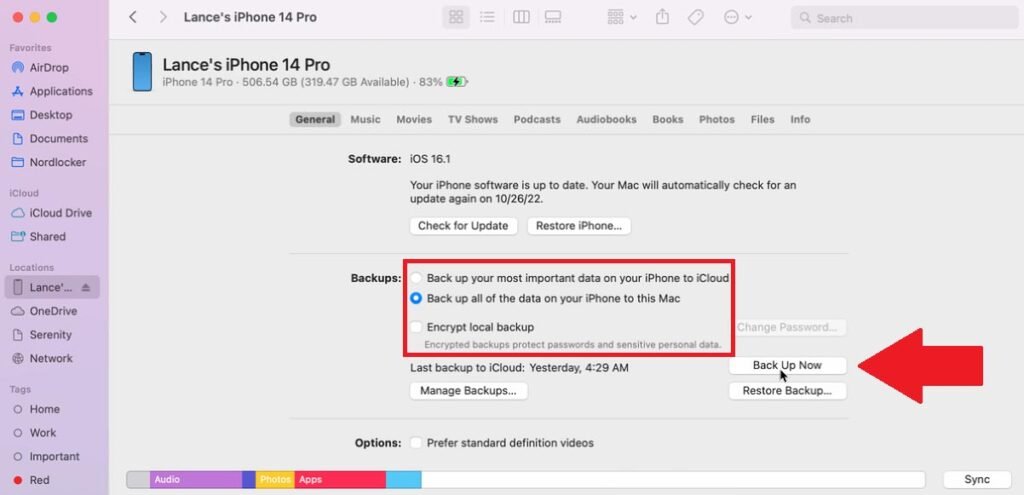1024x495 pixels.
Task: Switch to gallery view
Action: click(x=552, y=18)
